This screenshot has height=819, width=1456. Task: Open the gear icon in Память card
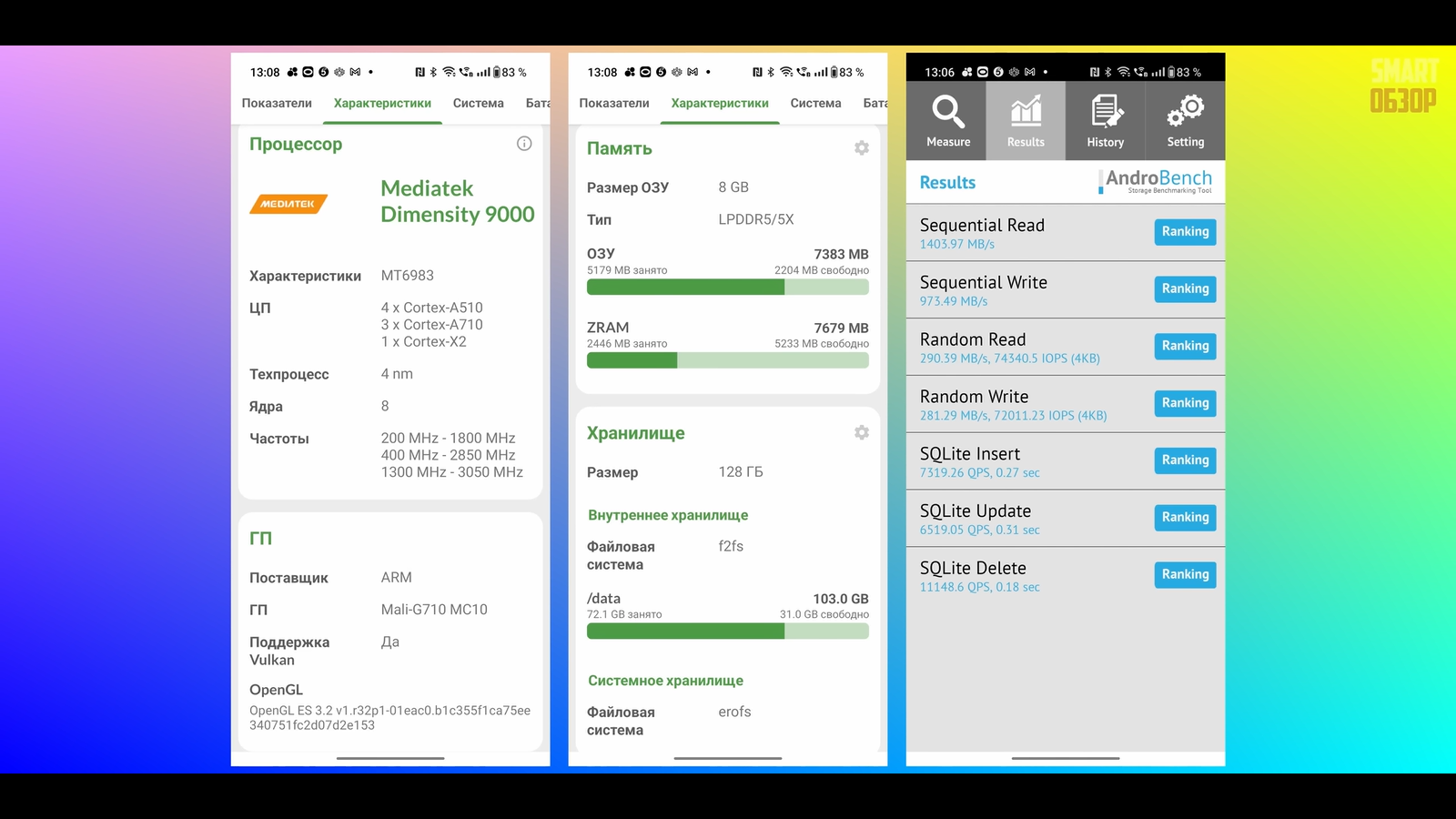862,148
